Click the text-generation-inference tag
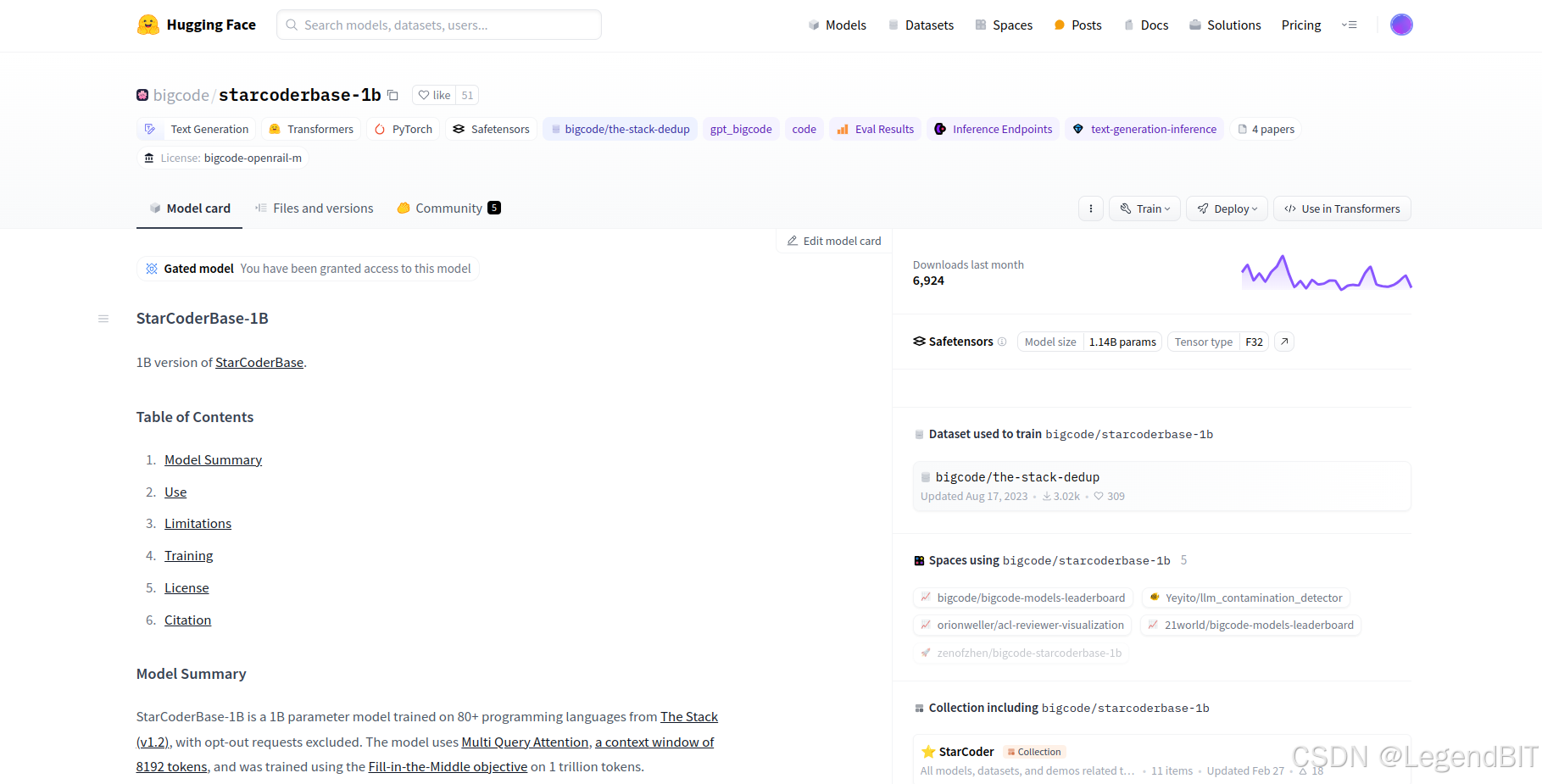Image resolution: width=1542 pixels, height=784 pixels. [1144, 129]
